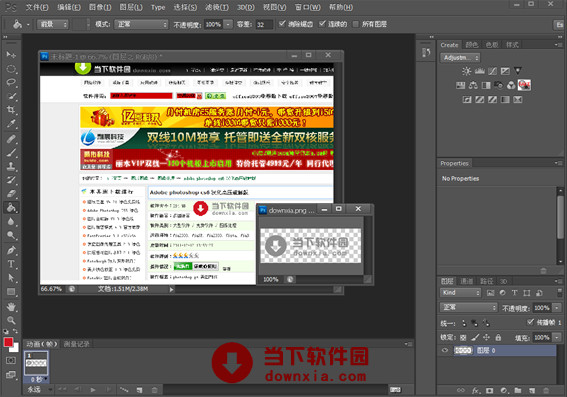Select the Horizontal Type tool
The image size is (567, 397).
pos(11,264)
